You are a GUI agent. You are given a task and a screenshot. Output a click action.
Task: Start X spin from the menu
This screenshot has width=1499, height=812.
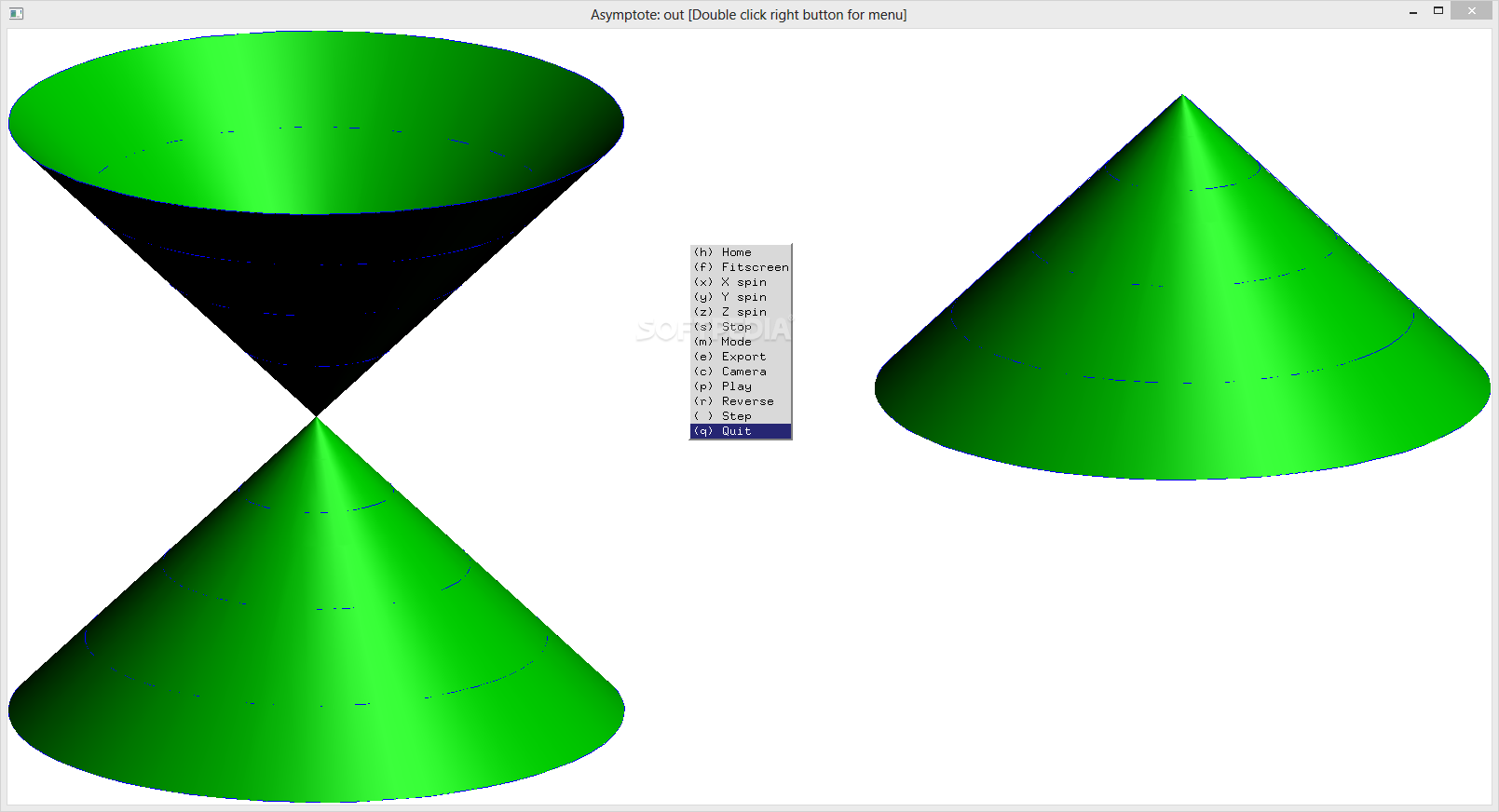tap(741, 282)
